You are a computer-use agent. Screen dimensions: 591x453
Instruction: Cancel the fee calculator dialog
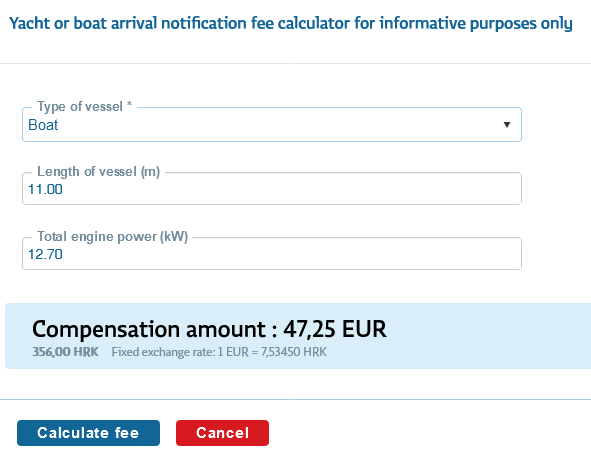click(x=222, y=433)
